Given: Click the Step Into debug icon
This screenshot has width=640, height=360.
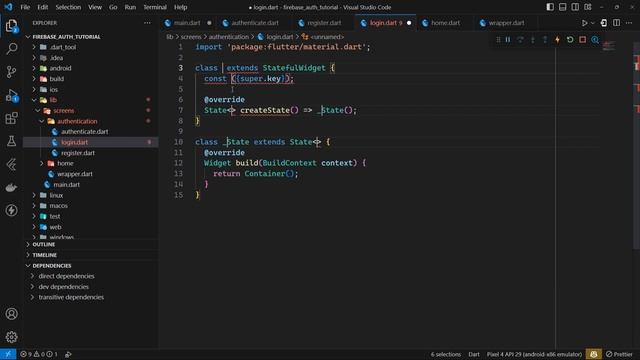Looking at the screenshot, I should pos(533,40).
